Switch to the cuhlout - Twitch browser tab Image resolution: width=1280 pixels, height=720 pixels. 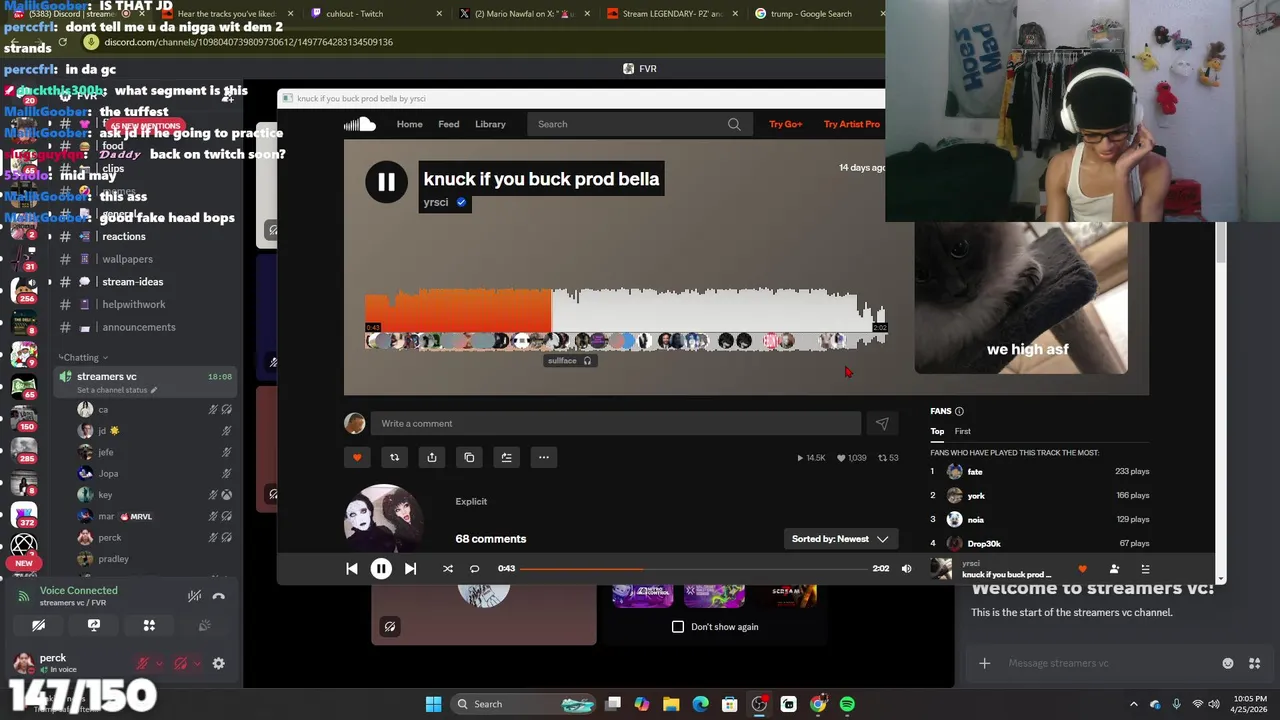pyautogui.click(x=375, y=14)
